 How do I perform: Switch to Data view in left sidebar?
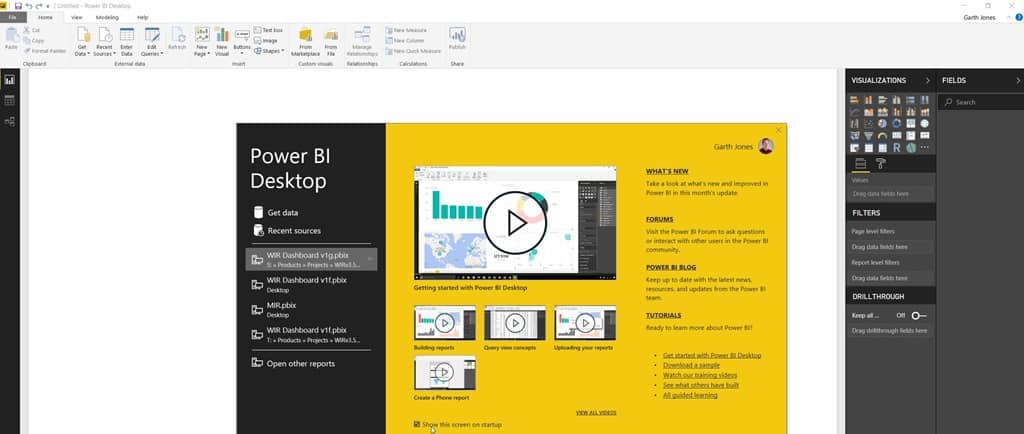point(9,100)
